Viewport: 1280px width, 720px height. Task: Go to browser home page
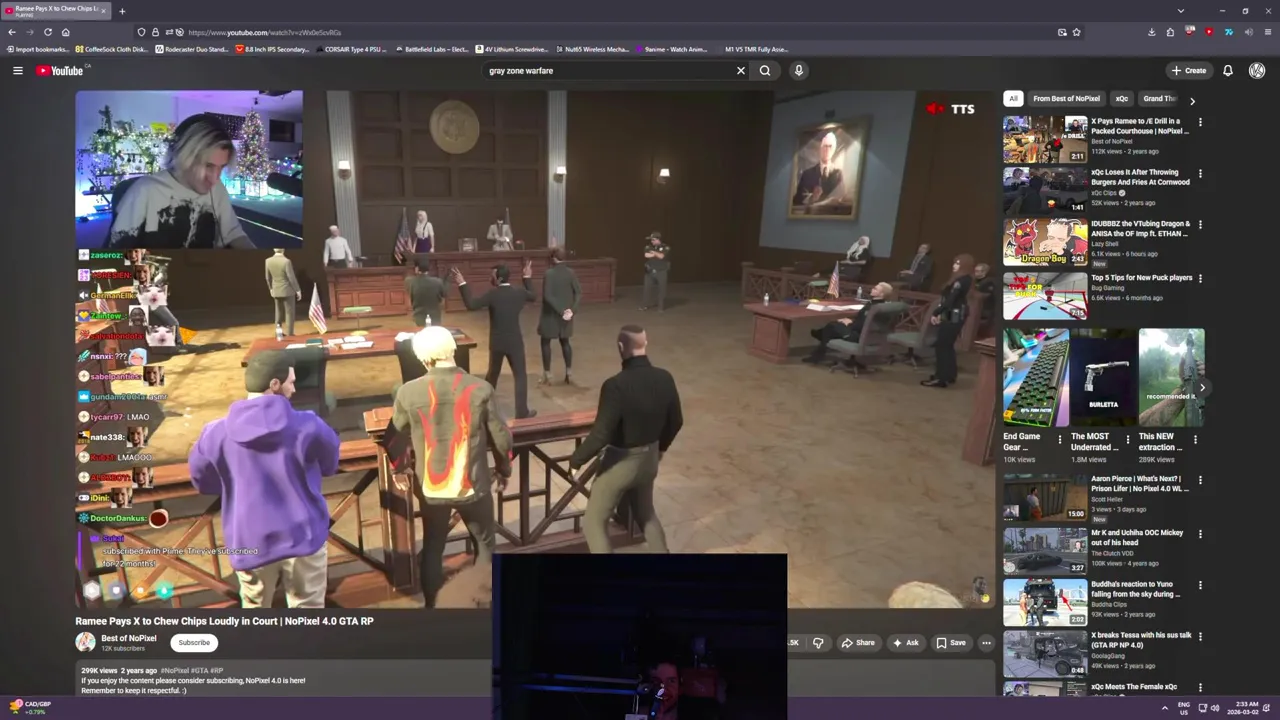65,32
